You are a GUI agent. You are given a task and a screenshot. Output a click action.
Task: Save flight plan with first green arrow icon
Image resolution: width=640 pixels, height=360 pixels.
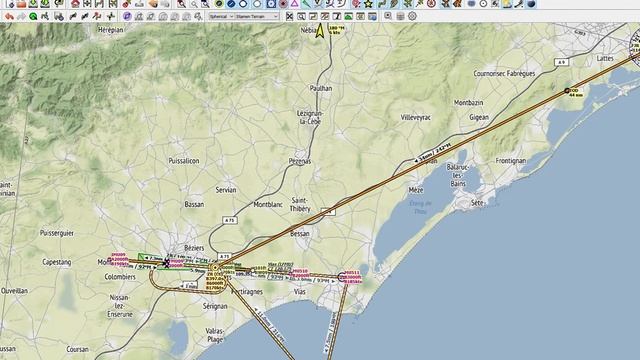tap(33, 4)
